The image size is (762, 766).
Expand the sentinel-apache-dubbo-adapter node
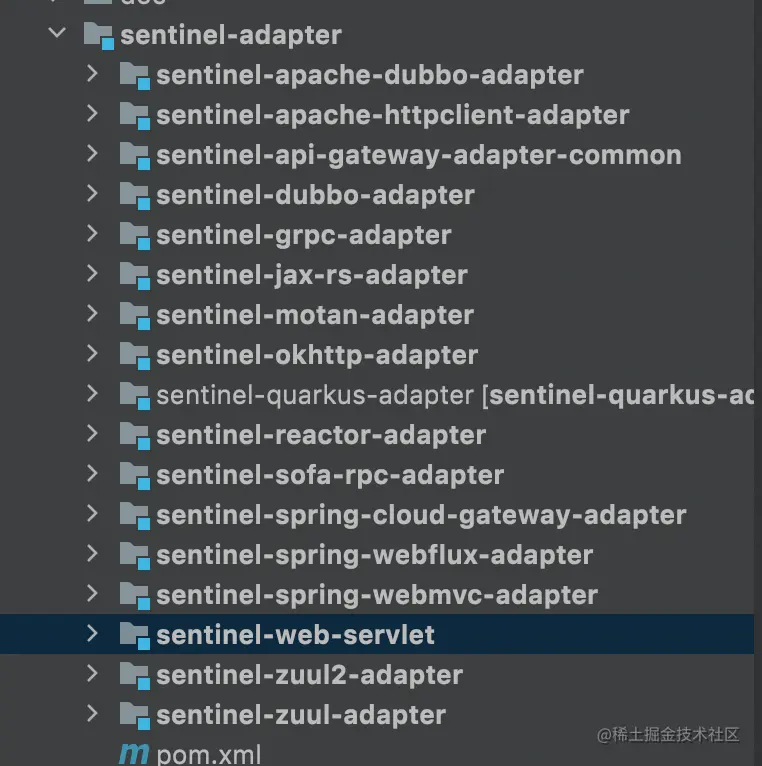tap(92, 74)
